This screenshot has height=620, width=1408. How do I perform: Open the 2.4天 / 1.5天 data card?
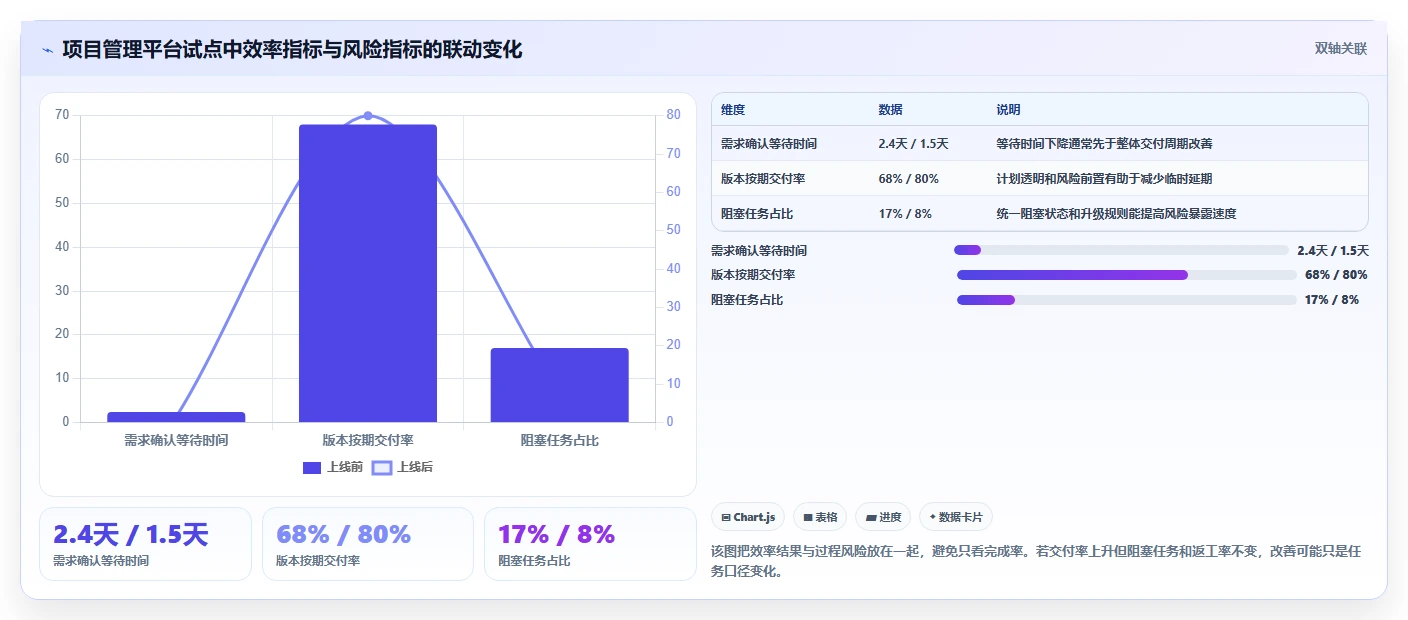145,544
